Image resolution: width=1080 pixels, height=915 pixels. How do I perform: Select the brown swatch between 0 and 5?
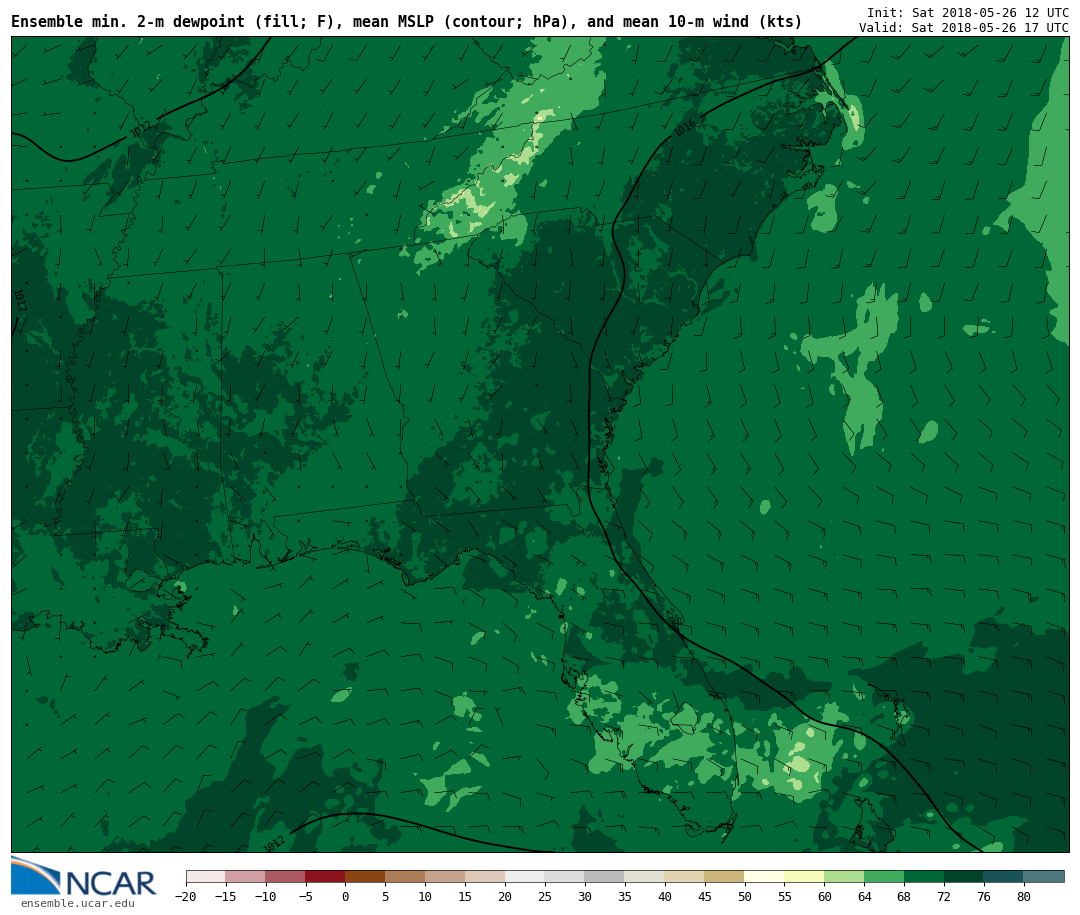click(x=365, y=877)
